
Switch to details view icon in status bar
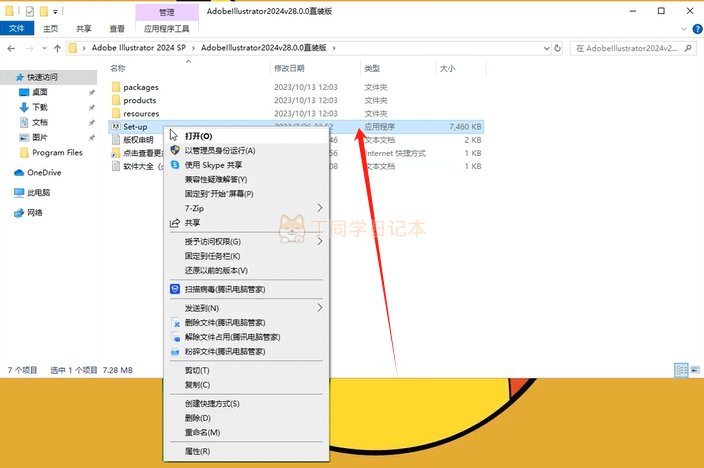click(x=681, y=370)
